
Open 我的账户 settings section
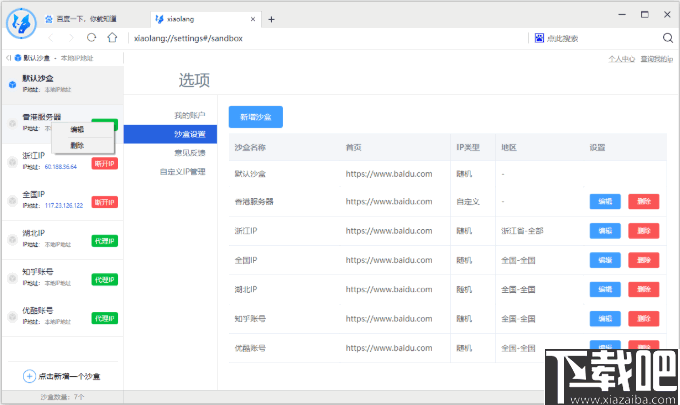point(190,115)
